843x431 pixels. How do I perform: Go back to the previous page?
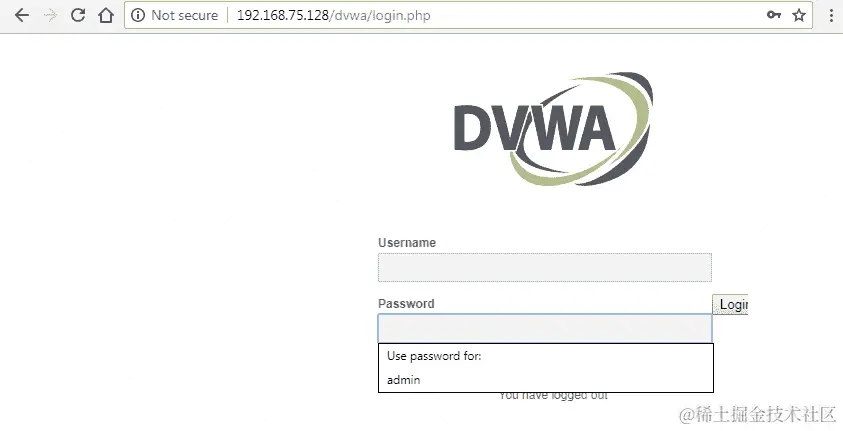click(22, 15)
